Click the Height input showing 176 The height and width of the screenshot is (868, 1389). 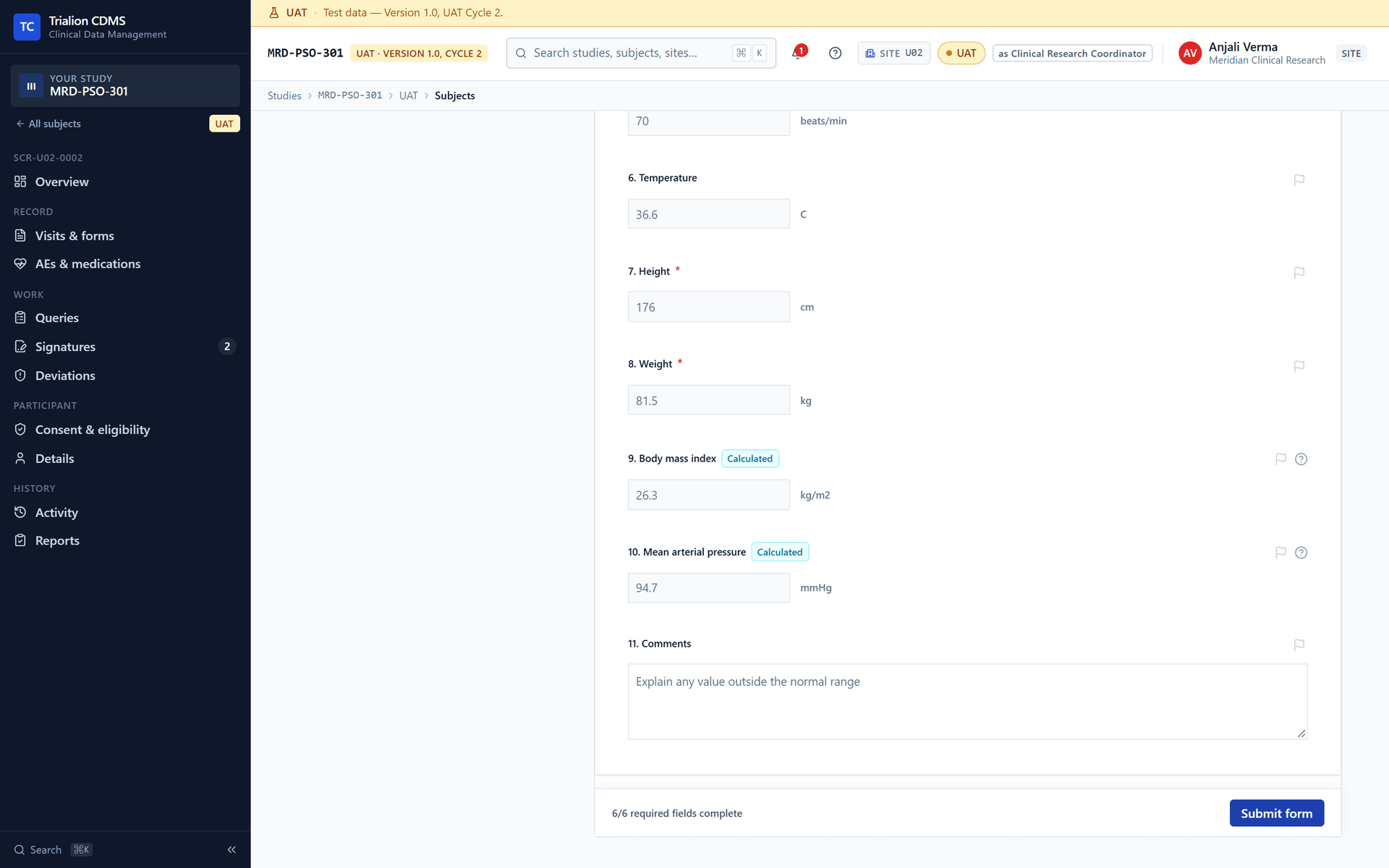pos(708,307)
